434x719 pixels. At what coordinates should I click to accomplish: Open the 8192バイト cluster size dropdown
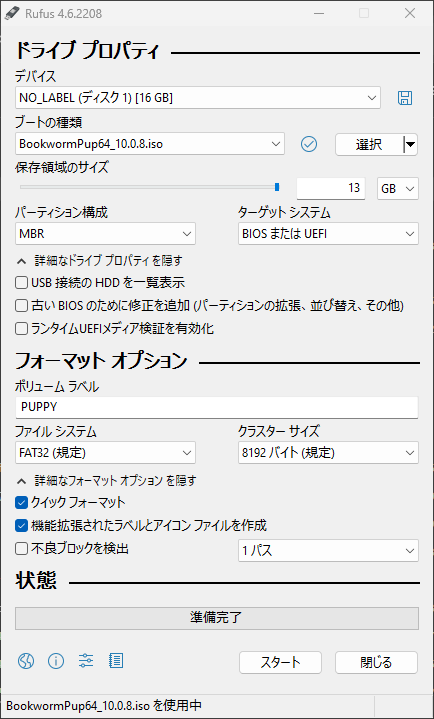pyautogui.click(x=328, y=453)
